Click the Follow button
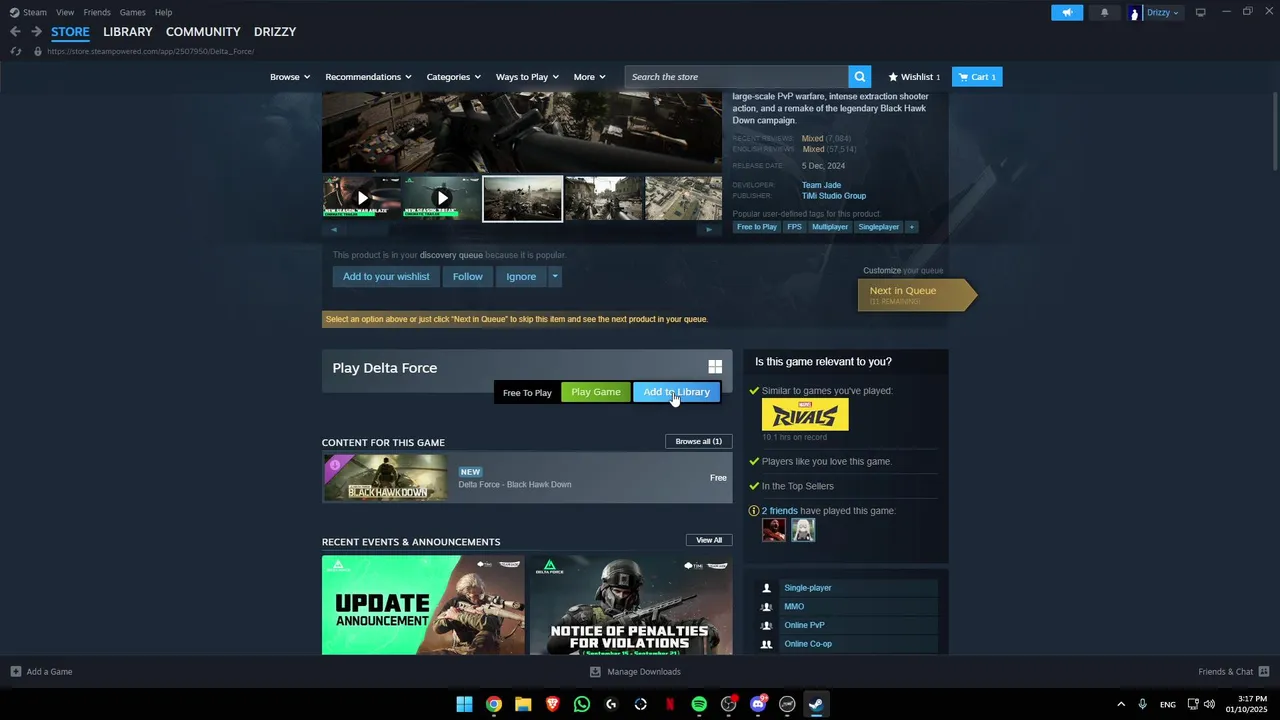 [x=467, y=277]
